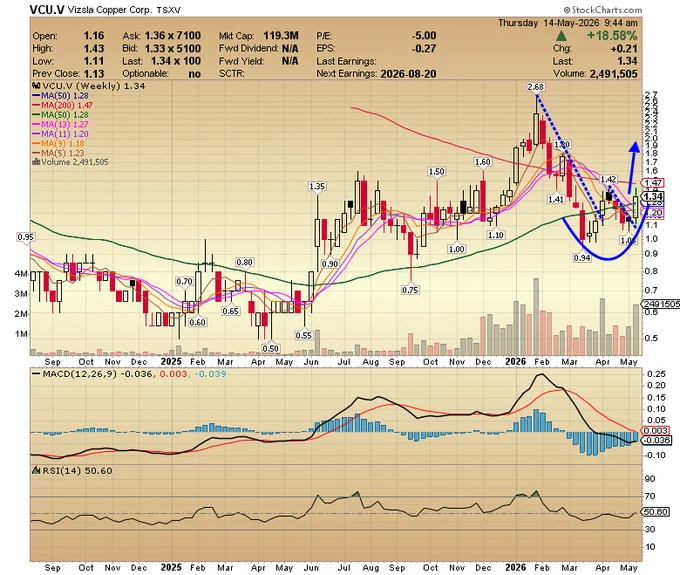Click the VCU.V ticker symbol title
The width and height of the screenshot is (680, 575).
47,10
